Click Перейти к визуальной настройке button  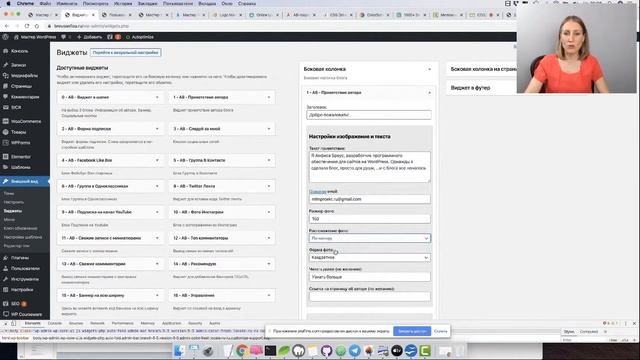point(126,52)
